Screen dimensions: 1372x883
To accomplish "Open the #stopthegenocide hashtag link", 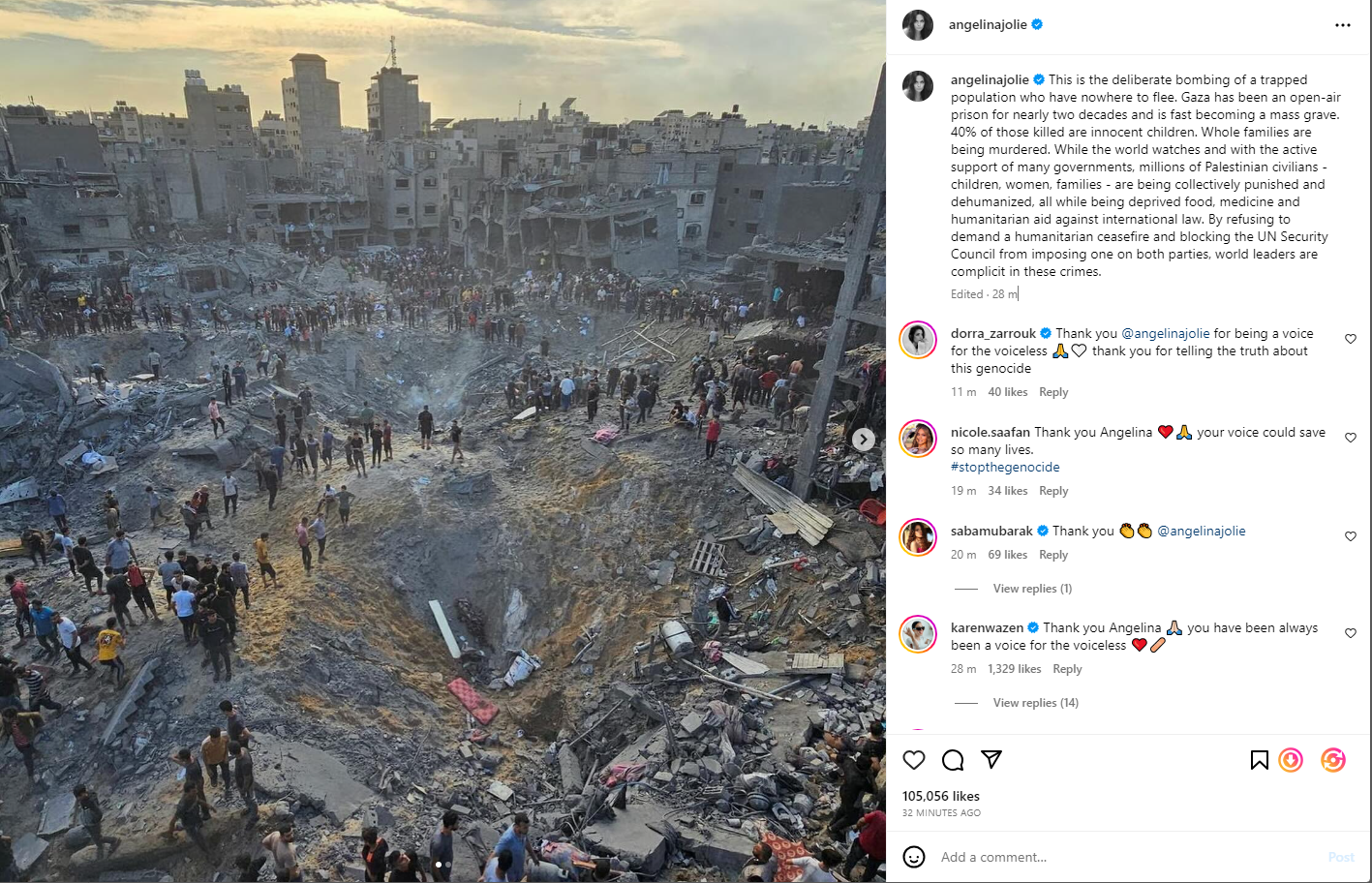I will coord(1005,467).
